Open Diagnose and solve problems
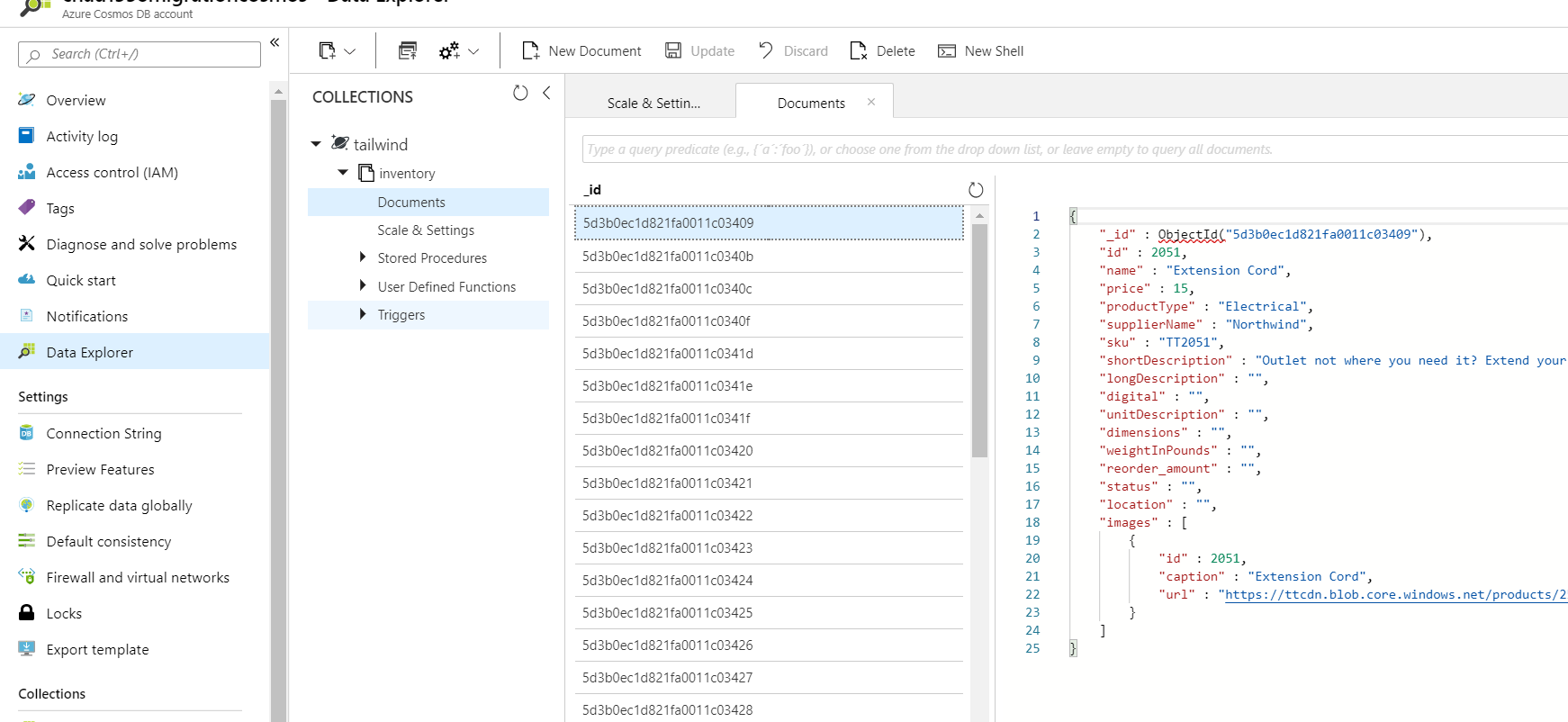The width and height of the screenshot is (1568, 722). coord(135,244)
